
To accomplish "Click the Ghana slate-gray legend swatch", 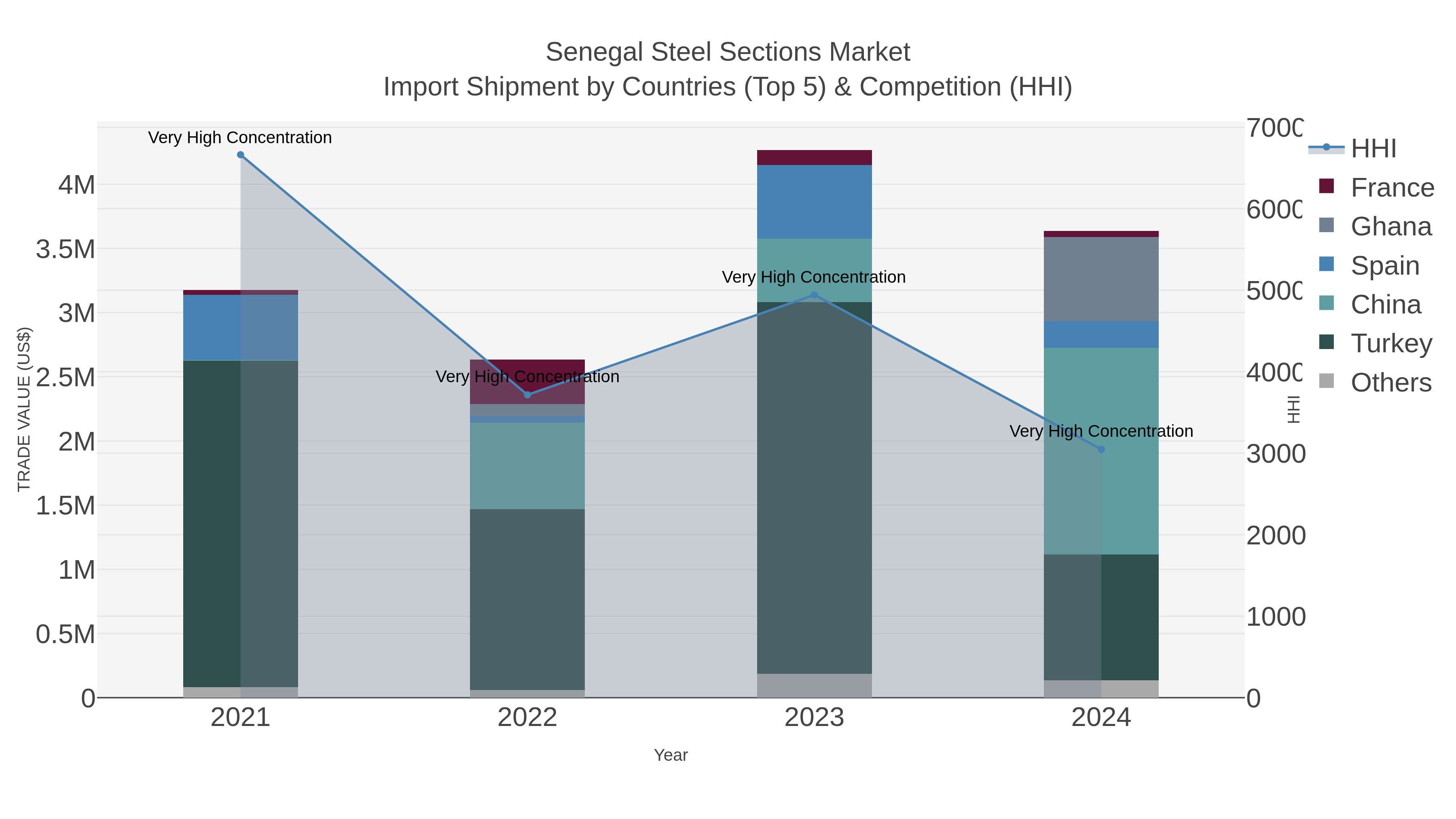I will click(x=1327, y=225).
